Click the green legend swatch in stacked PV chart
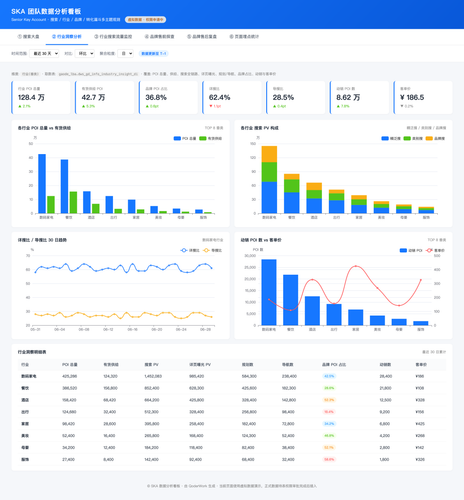The height and width of the screenshot is (500, 464). (407, 138)
